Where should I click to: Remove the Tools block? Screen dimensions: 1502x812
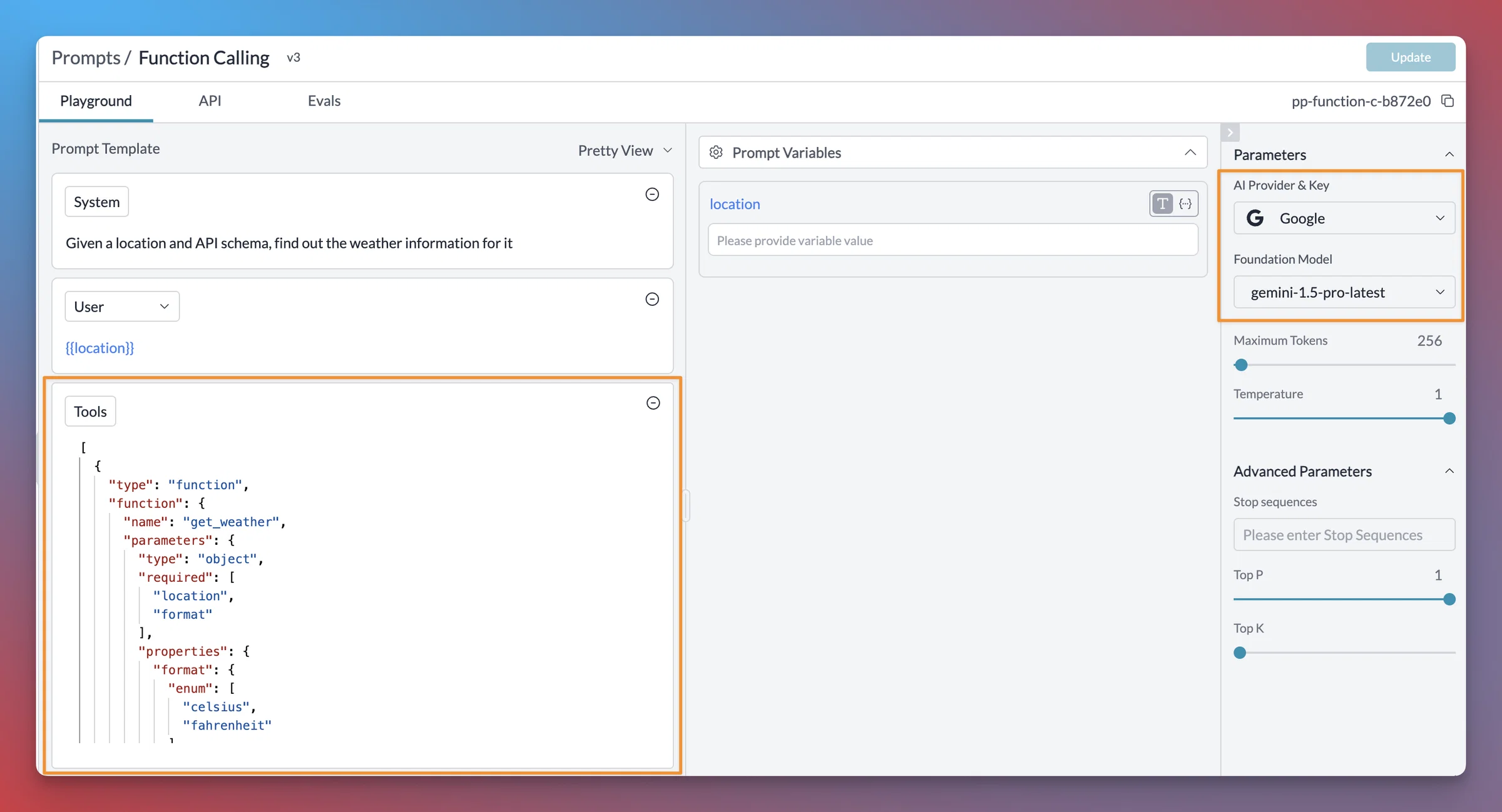click(653, 403)
